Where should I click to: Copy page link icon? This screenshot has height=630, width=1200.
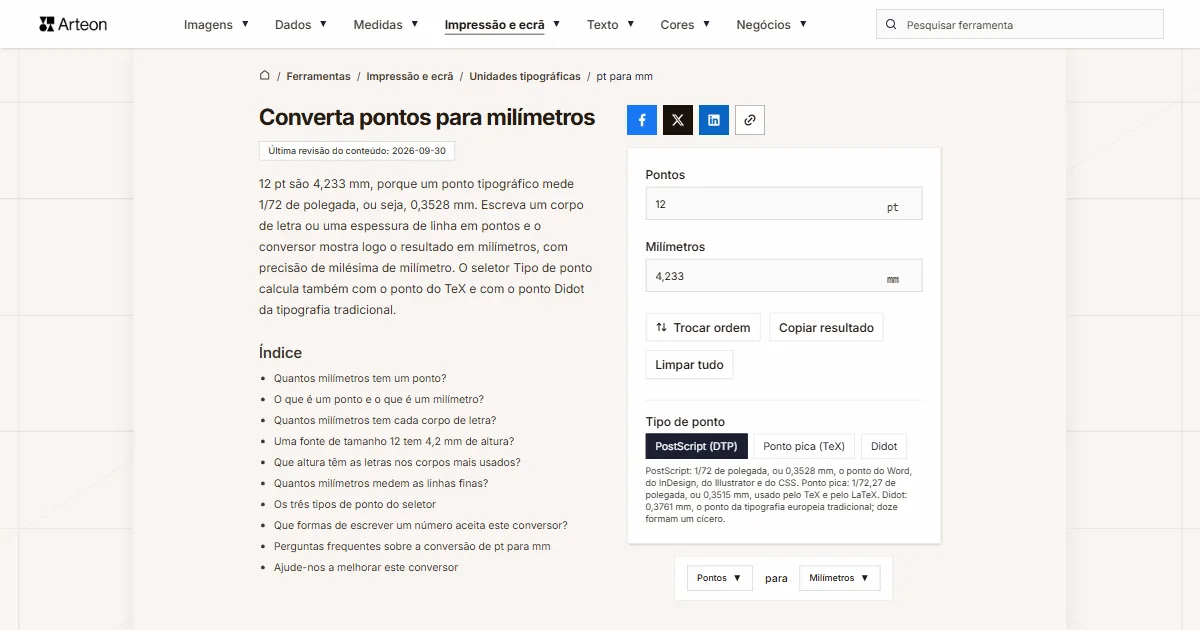point(750,120)
